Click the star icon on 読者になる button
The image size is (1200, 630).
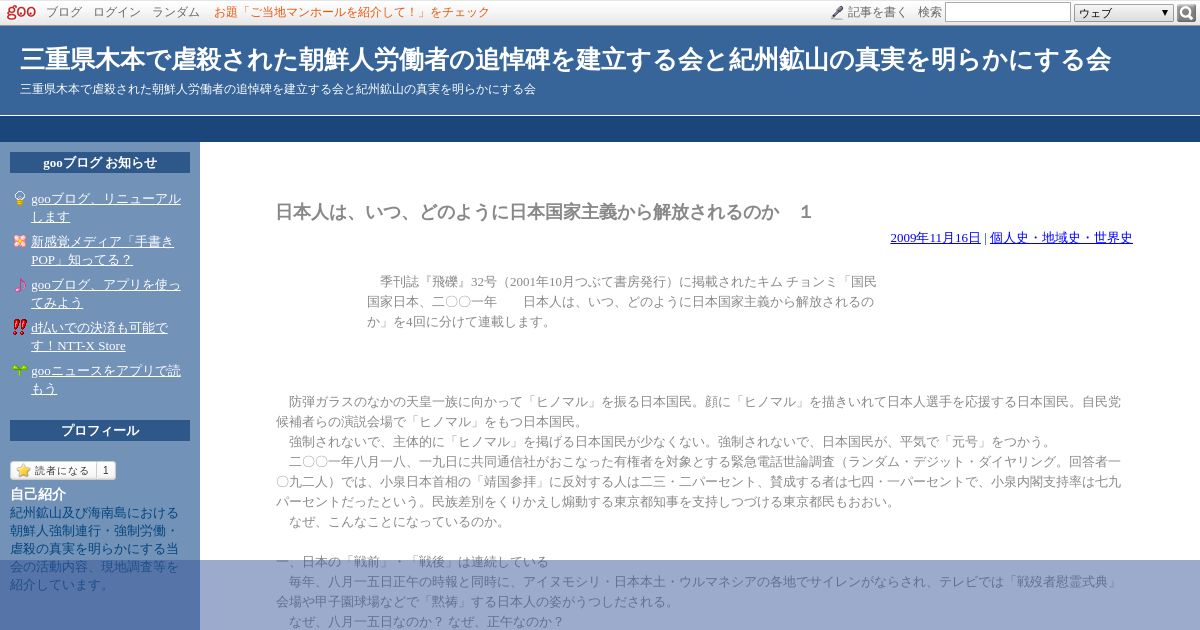point(23,470)
